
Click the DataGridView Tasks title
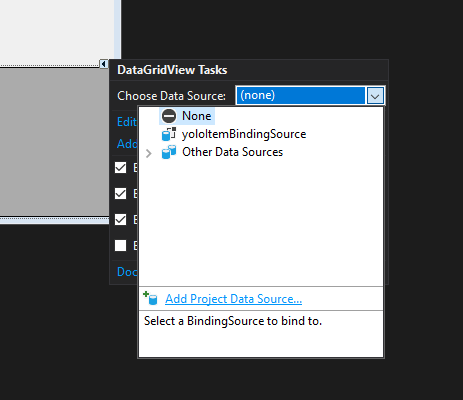(172, 70)
